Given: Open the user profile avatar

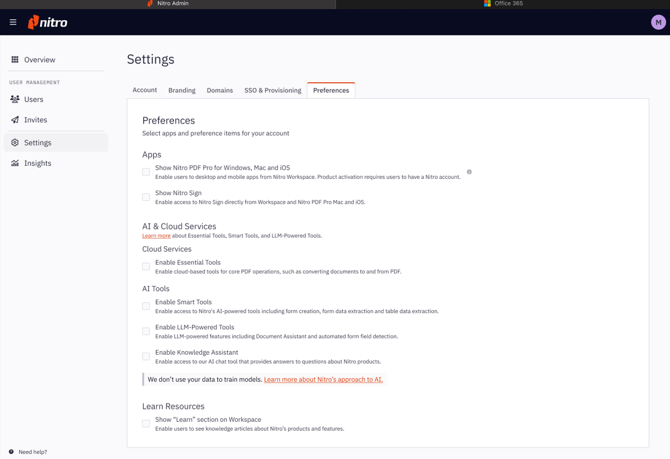Looking at the screenshot, I should click(x=657, y=22).
